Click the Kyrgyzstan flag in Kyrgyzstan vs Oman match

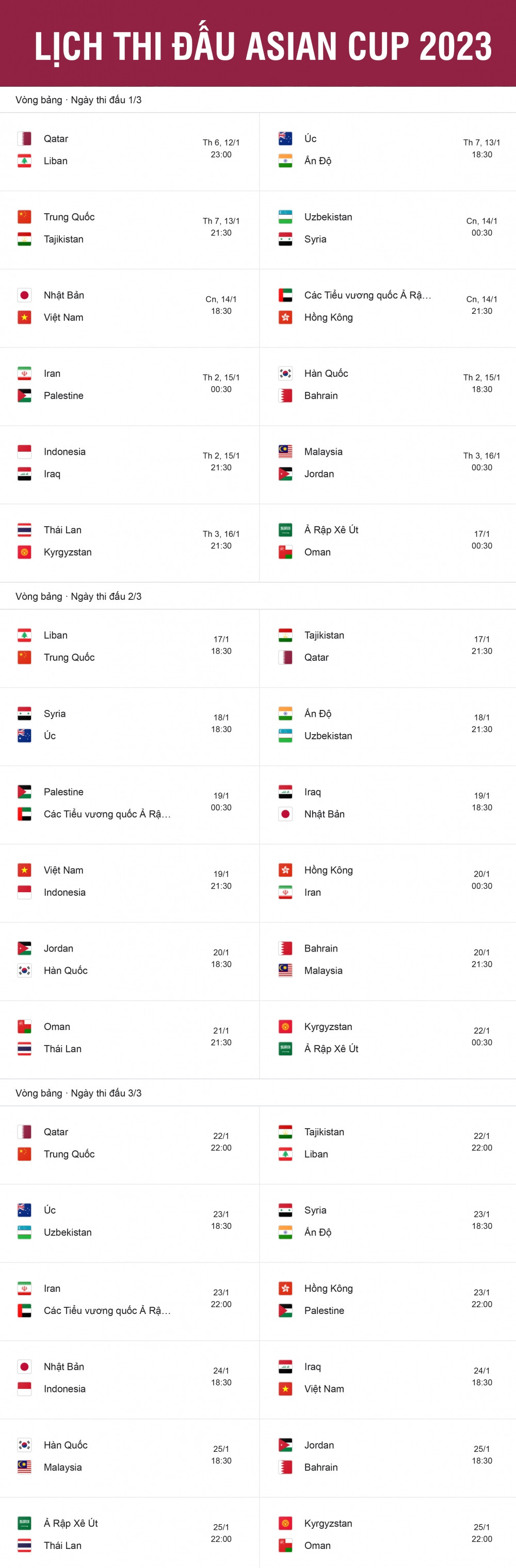point(285,1523)
